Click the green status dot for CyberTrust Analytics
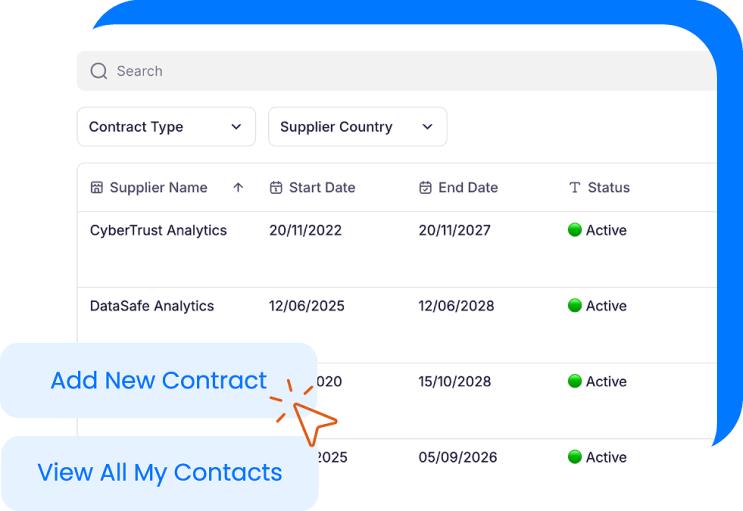743x511 pixels. point(575,230)
